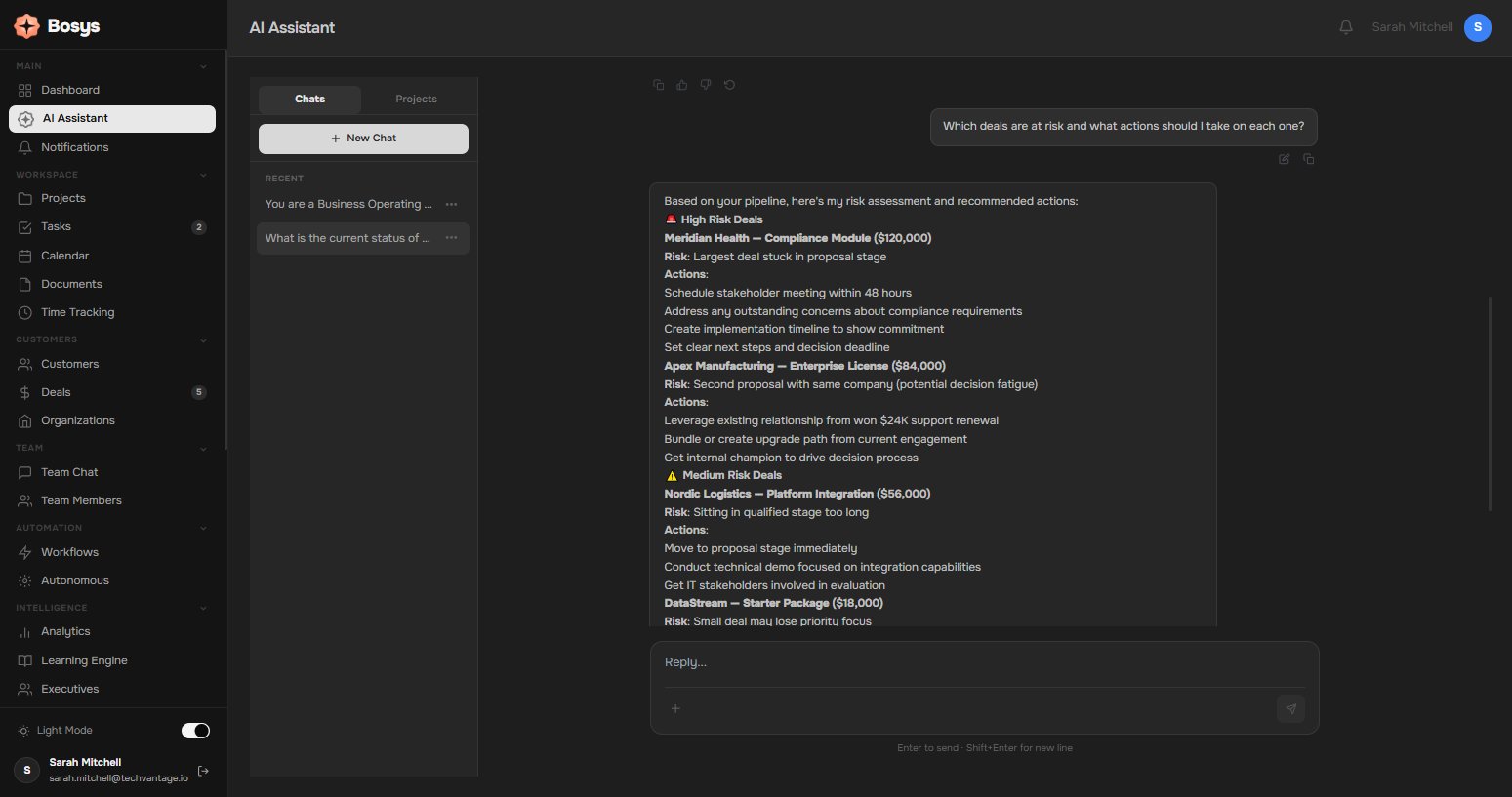Collapse the Customers section chevron

tap(203, 340)
